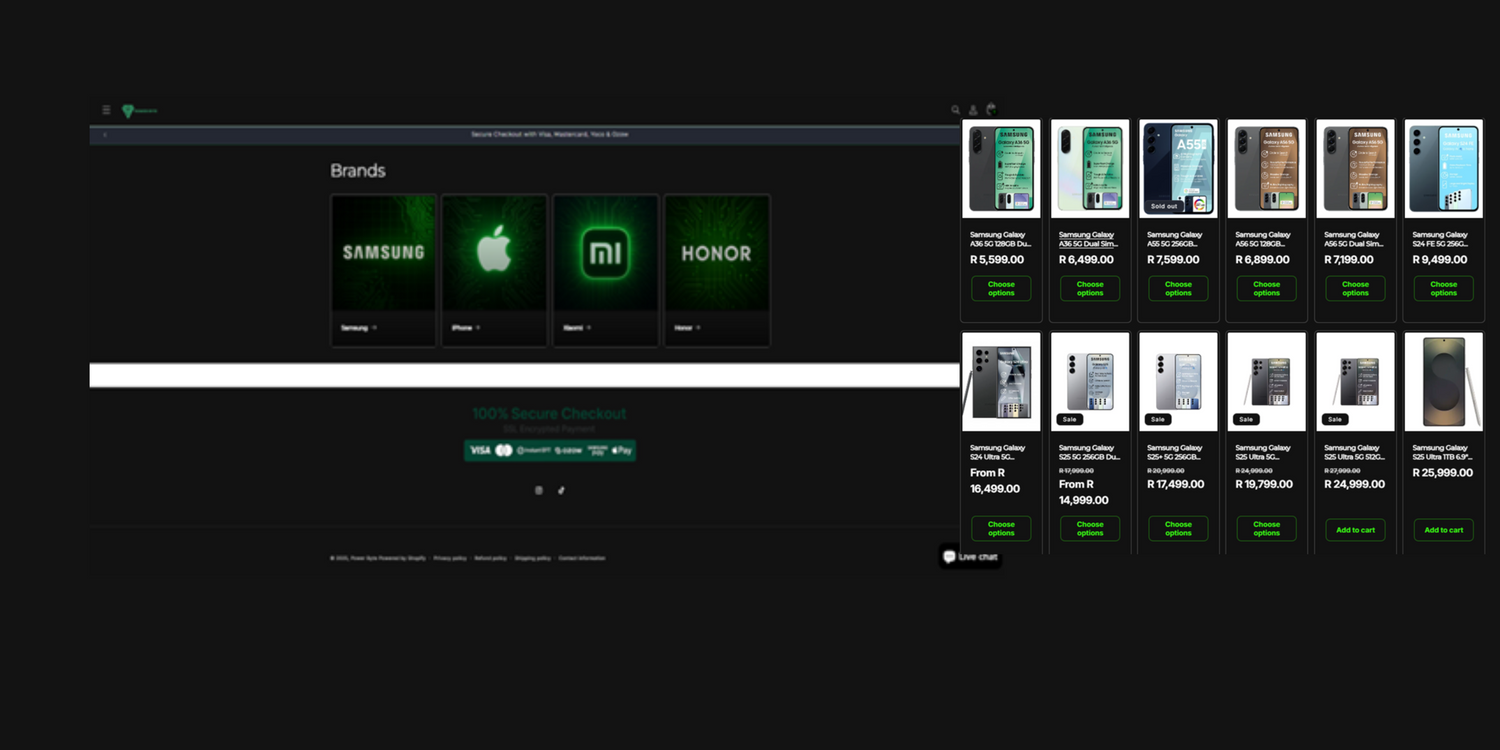Open the Xiaomi brand link

click(x=576, y=328)
